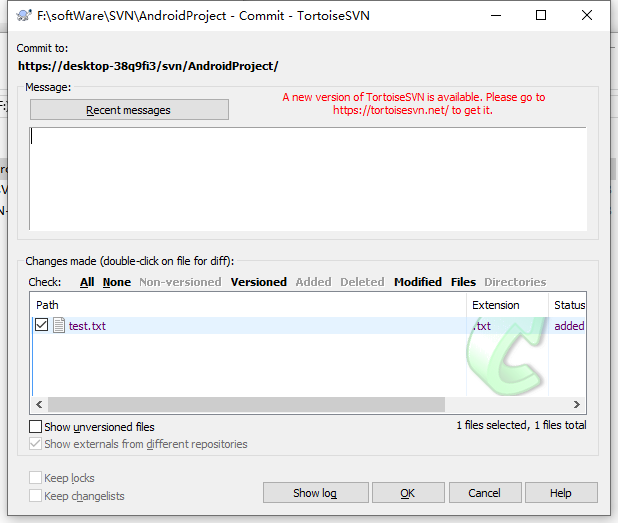Toggle the Keep locks checkbox
The image size is (618, 523).
[x=35, y=478]
